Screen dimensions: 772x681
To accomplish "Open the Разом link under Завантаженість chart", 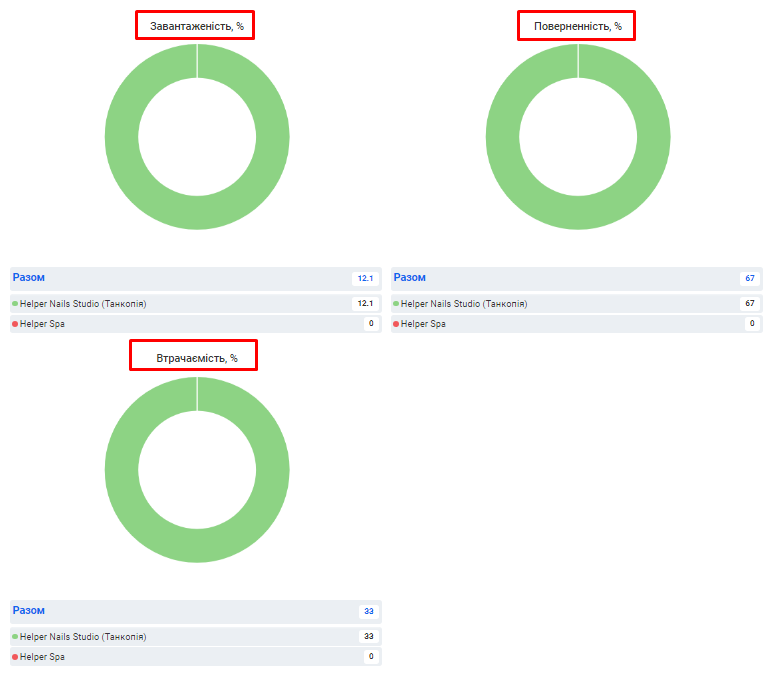I will coord(29,278).
